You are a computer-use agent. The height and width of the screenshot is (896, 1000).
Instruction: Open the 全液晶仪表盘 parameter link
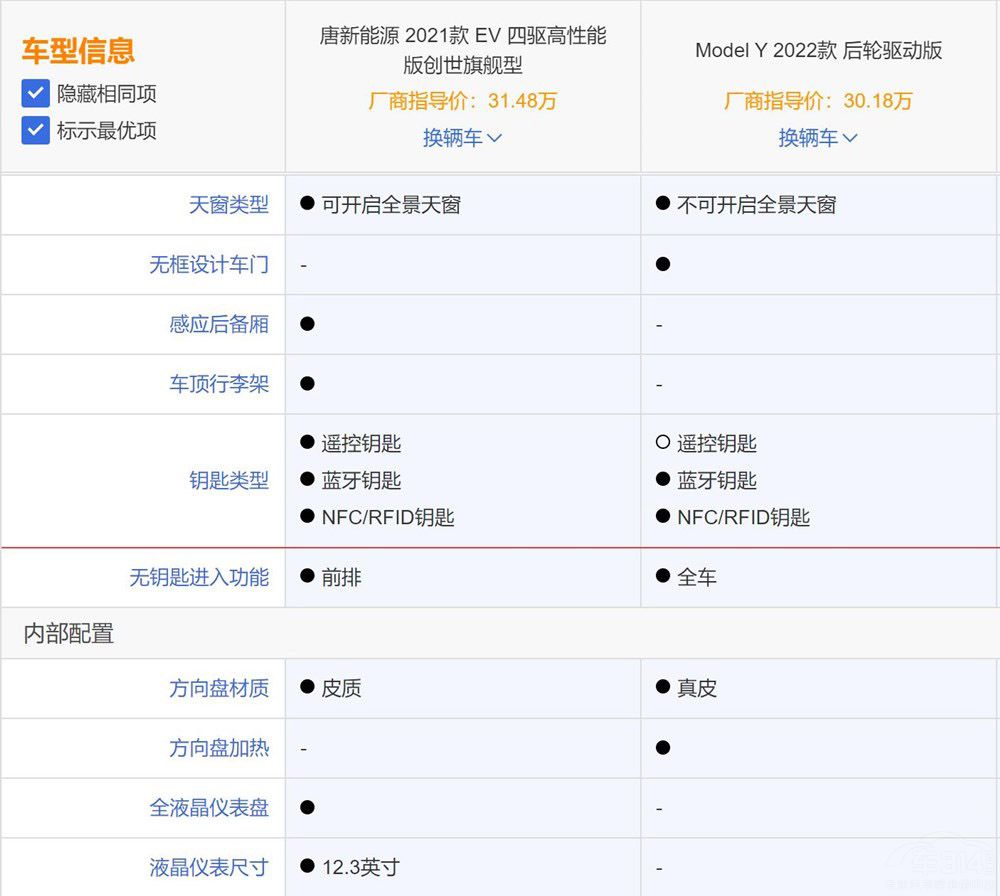click(x=209, y=807)
